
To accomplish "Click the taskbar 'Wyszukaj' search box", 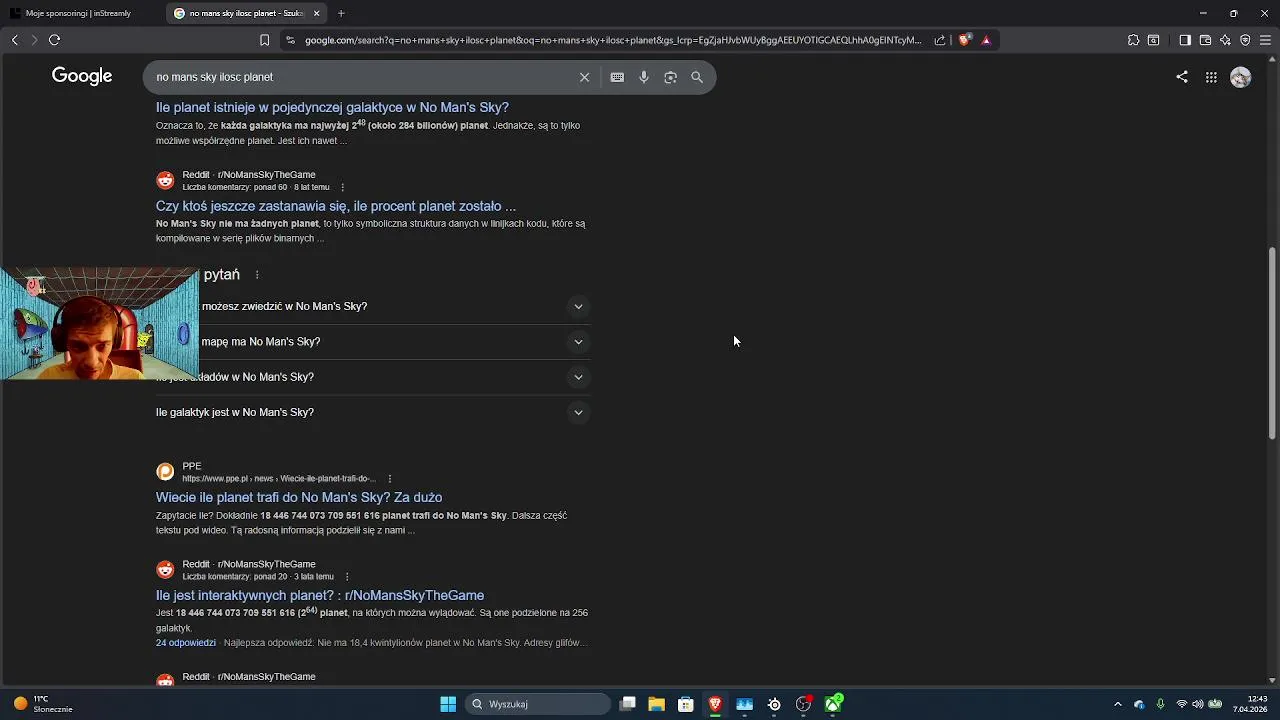I will tap(539, 704).
